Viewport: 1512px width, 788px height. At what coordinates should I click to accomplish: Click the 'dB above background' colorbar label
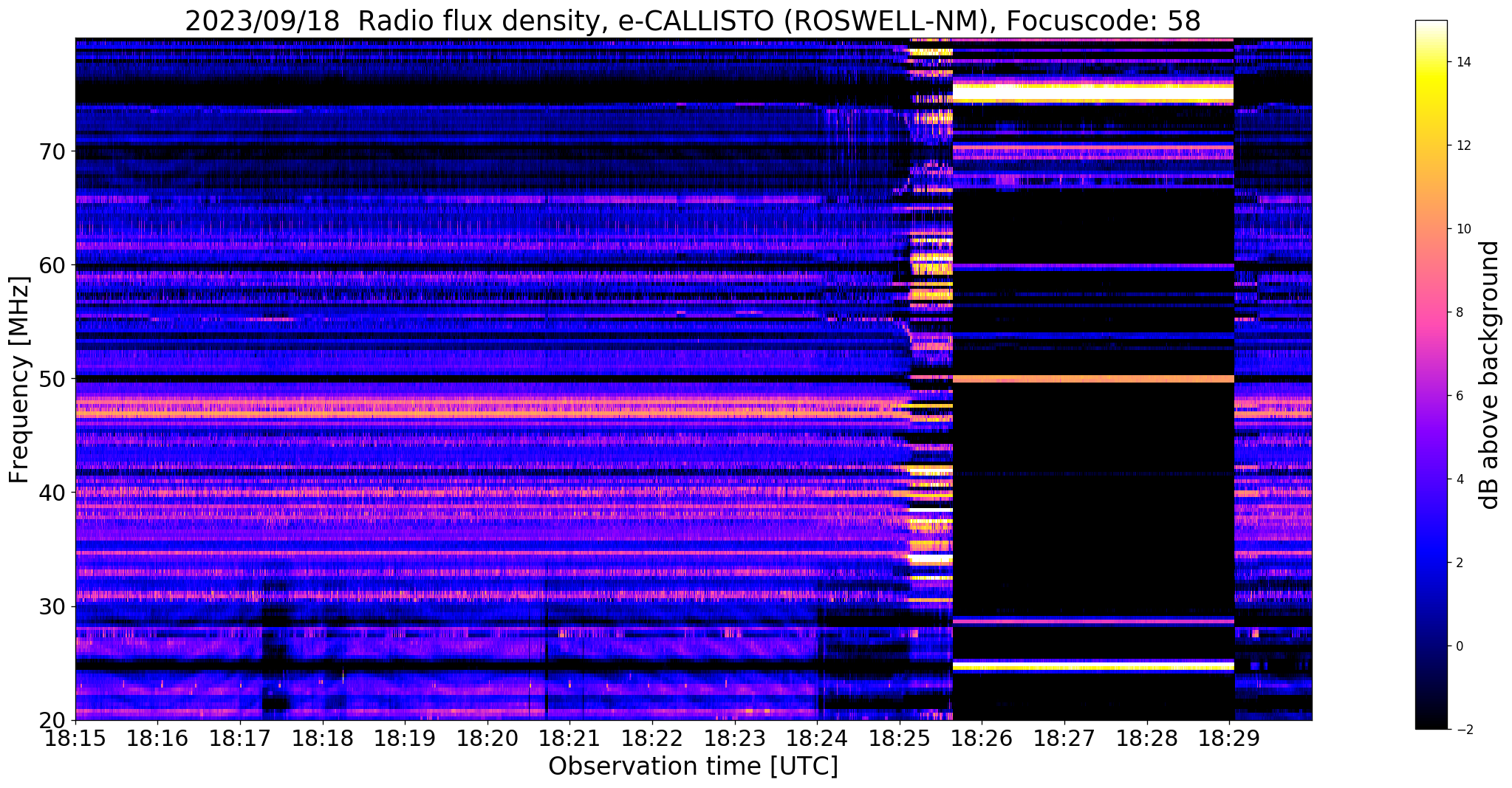(1490, 374)
